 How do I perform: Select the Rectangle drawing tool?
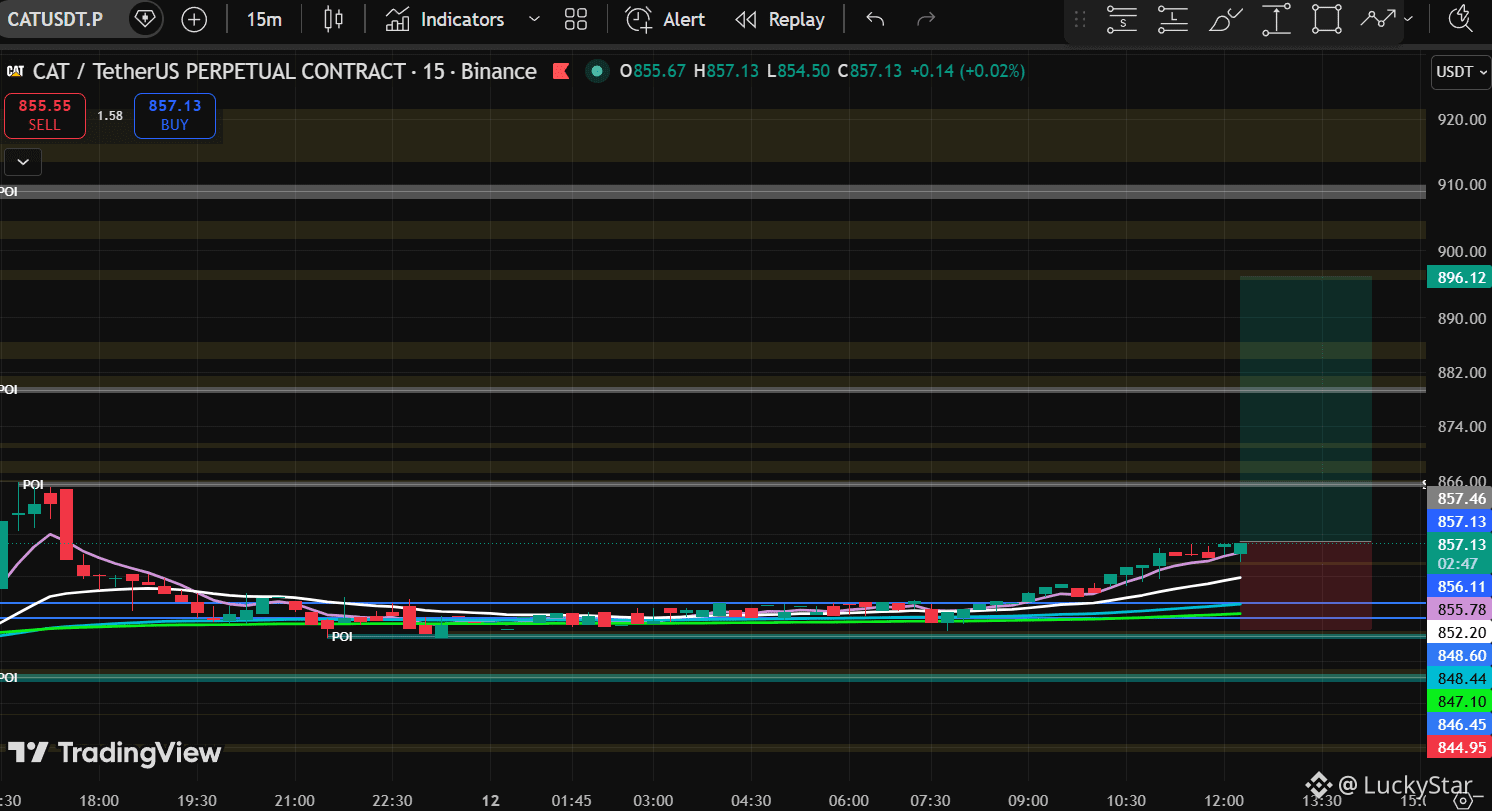point(1326,19)
